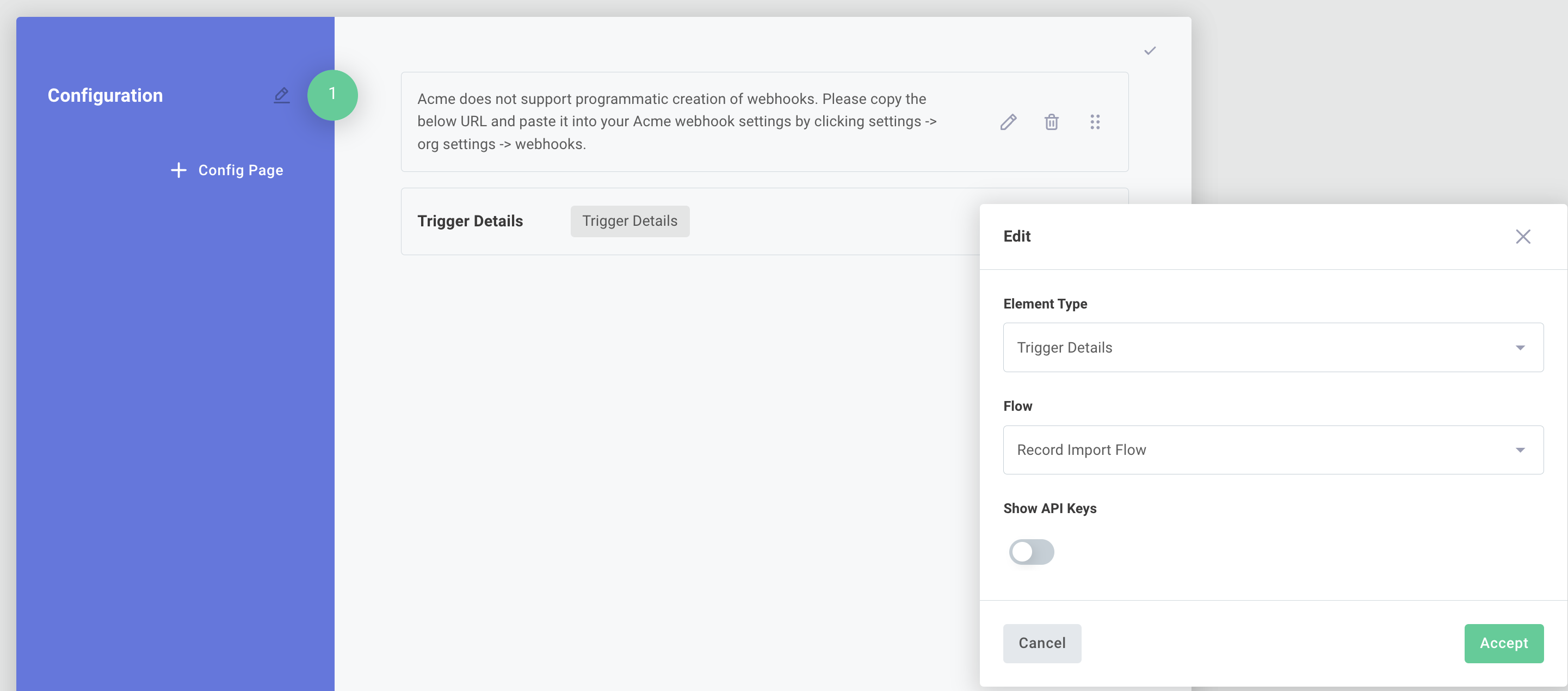Select the Trigger Details chip
This screenshot has width=1568, height=691.
(630, 220)
